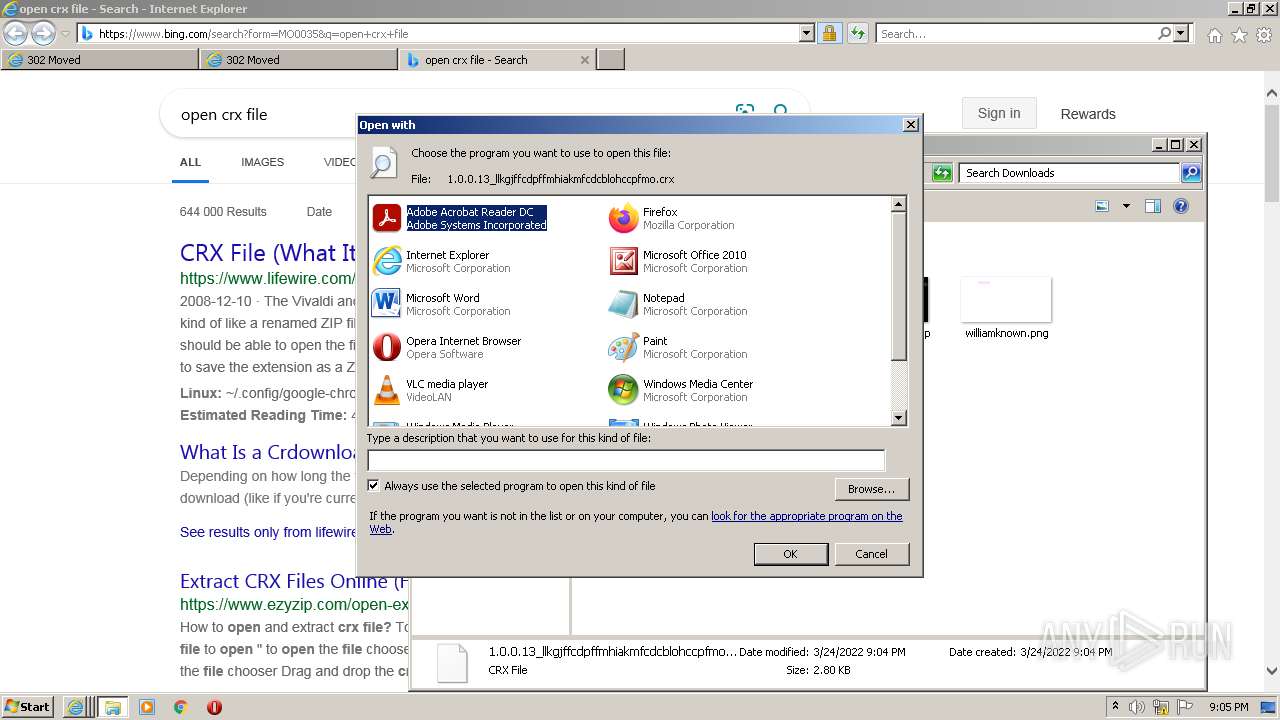
Task: Choose the Firefox program icon
Action: pos(623,218)
